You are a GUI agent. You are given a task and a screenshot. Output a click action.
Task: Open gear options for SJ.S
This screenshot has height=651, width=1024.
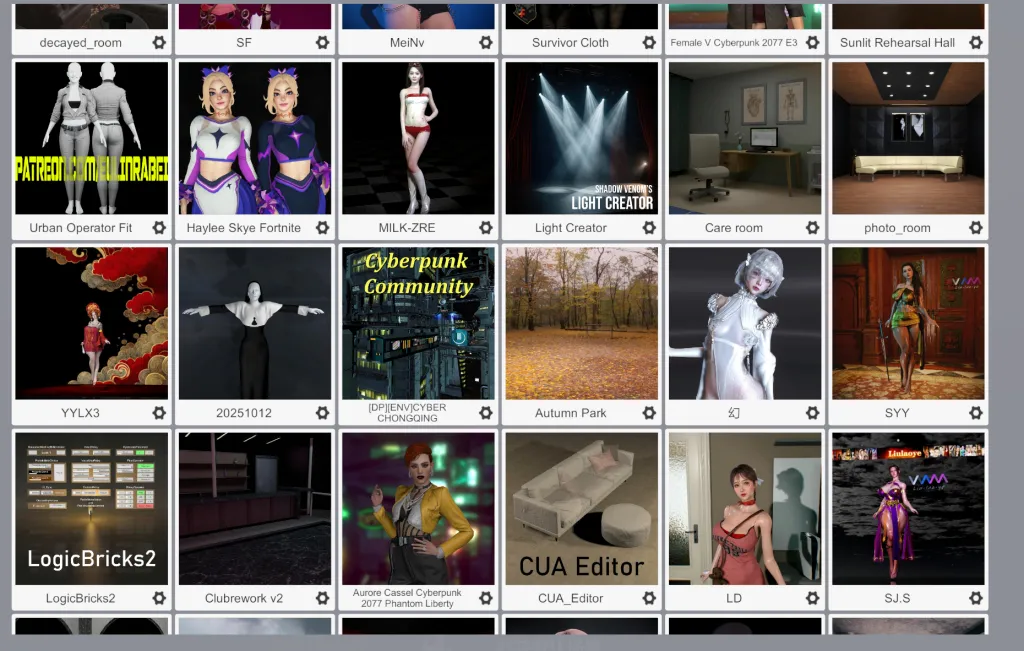click(x=976, y=598)
